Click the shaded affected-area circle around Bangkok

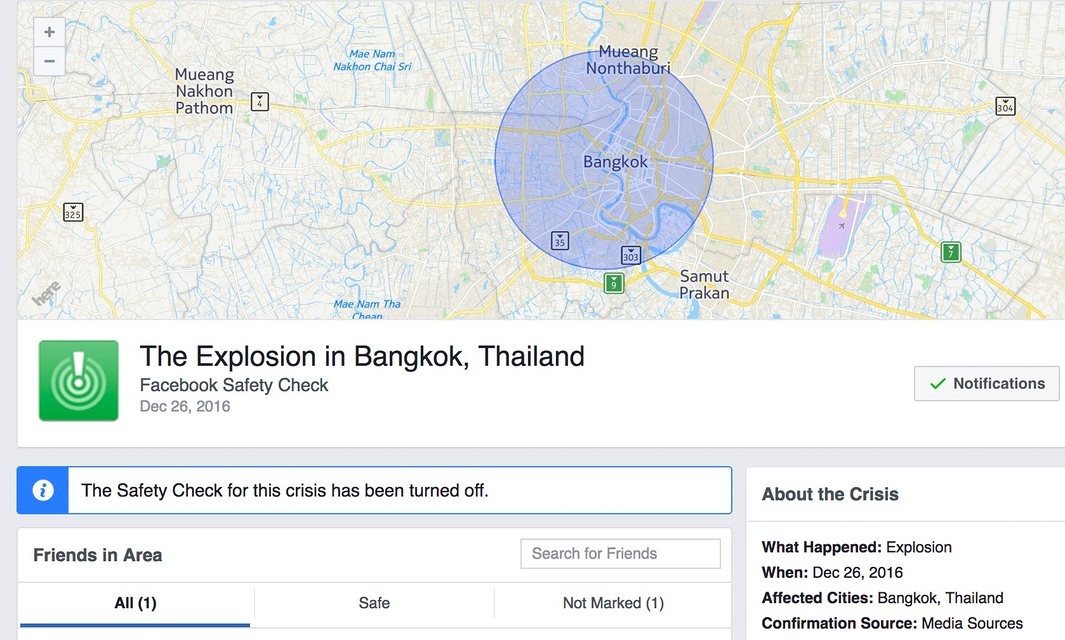pyautogui.click(x=603, y=160)
